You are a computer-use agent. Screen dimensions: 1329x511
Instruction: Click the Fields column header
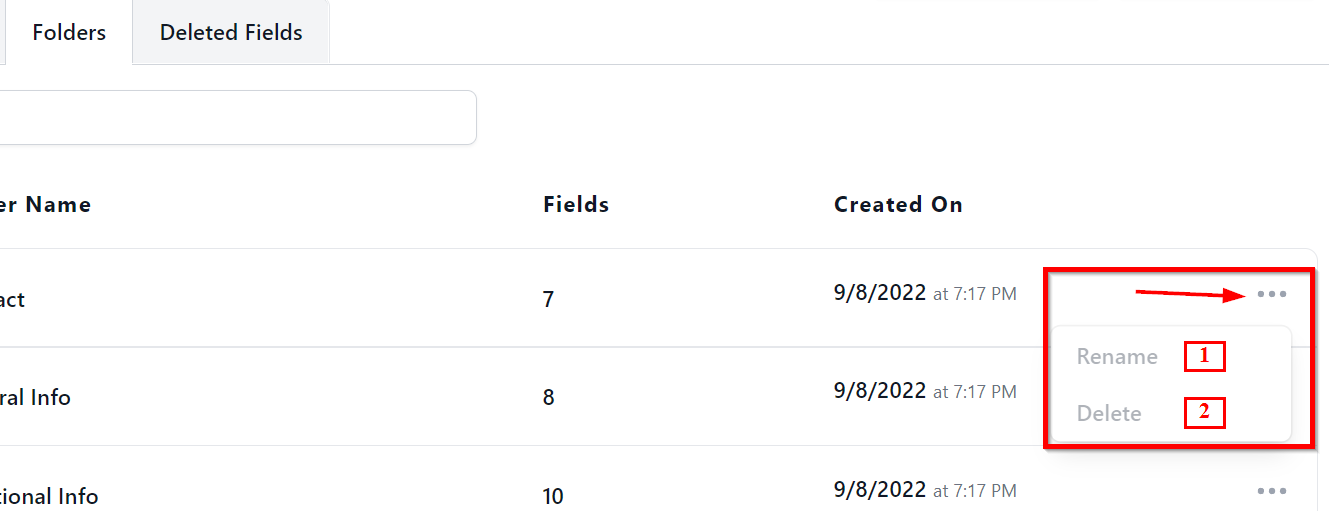(576, 205)
